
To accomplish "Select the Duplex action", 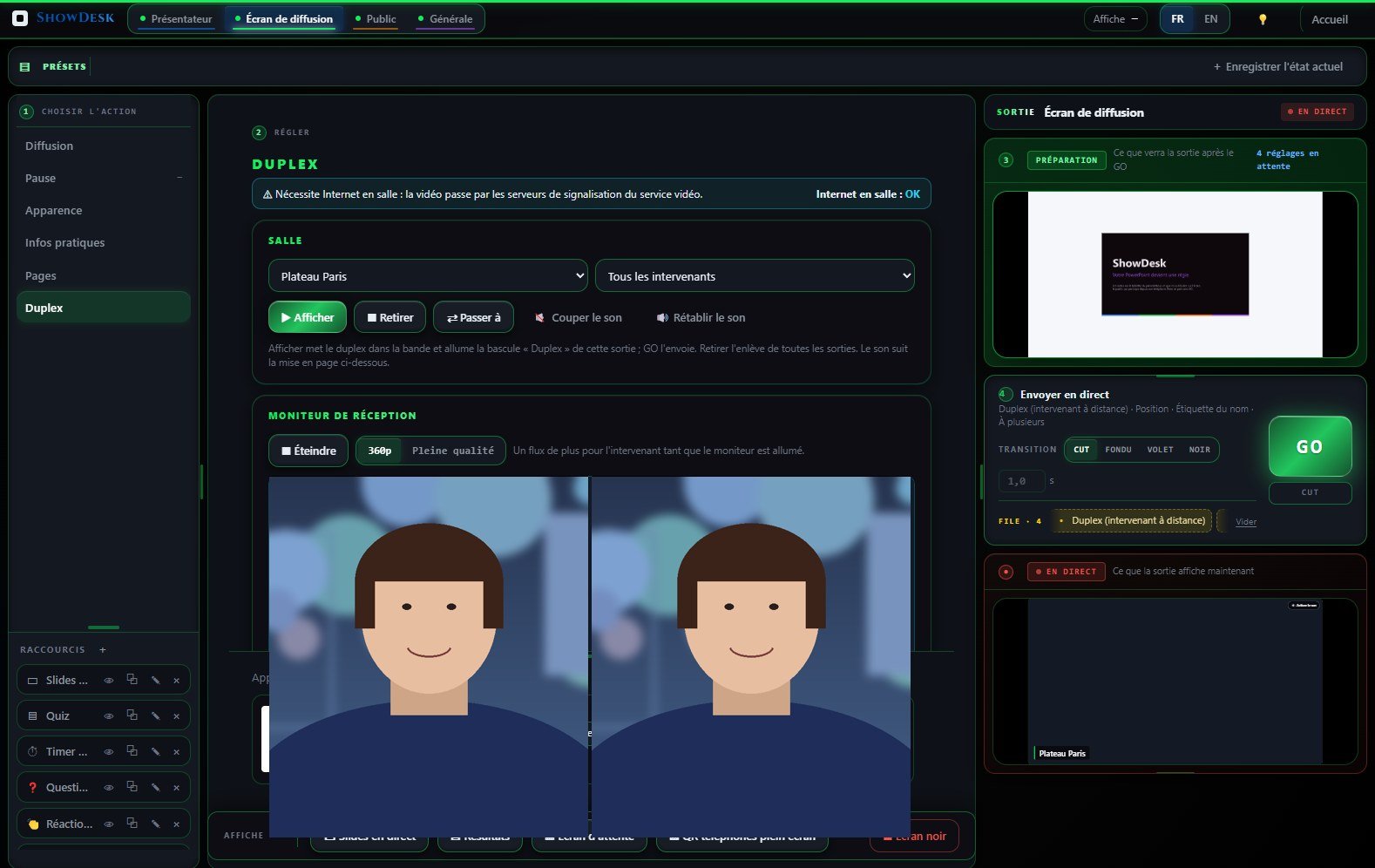I will pyautogui.click(x=103, y=308).
